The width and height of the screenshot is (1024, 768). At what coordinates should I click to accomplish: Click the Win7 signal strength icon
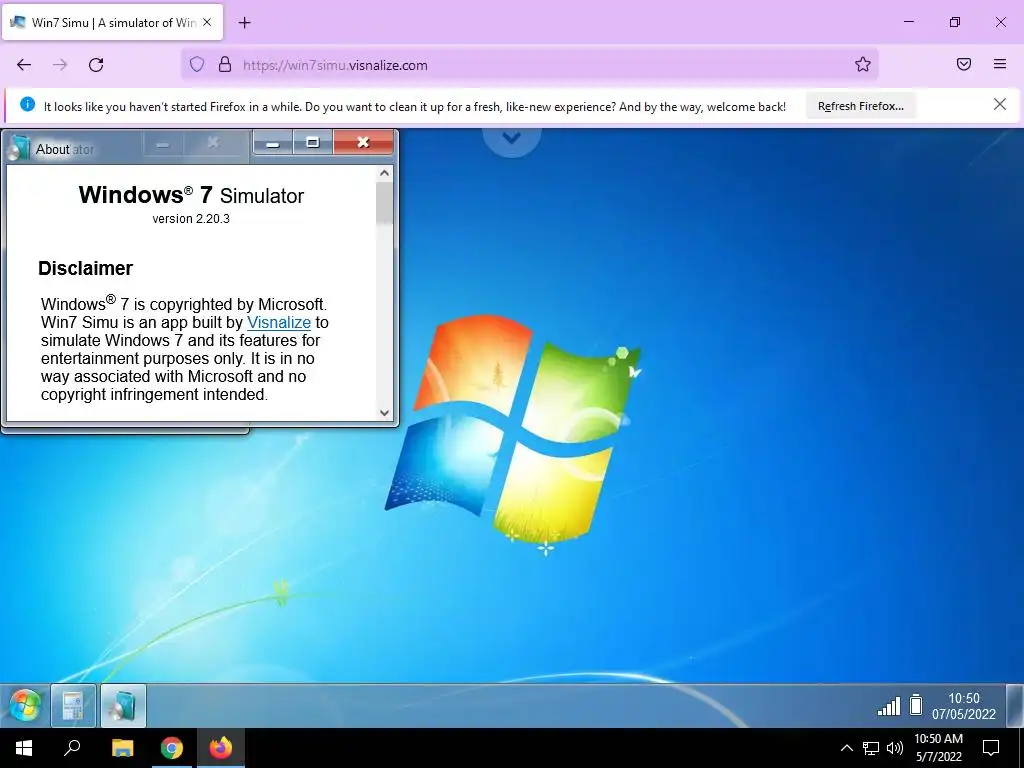click(x=888, y=706)
